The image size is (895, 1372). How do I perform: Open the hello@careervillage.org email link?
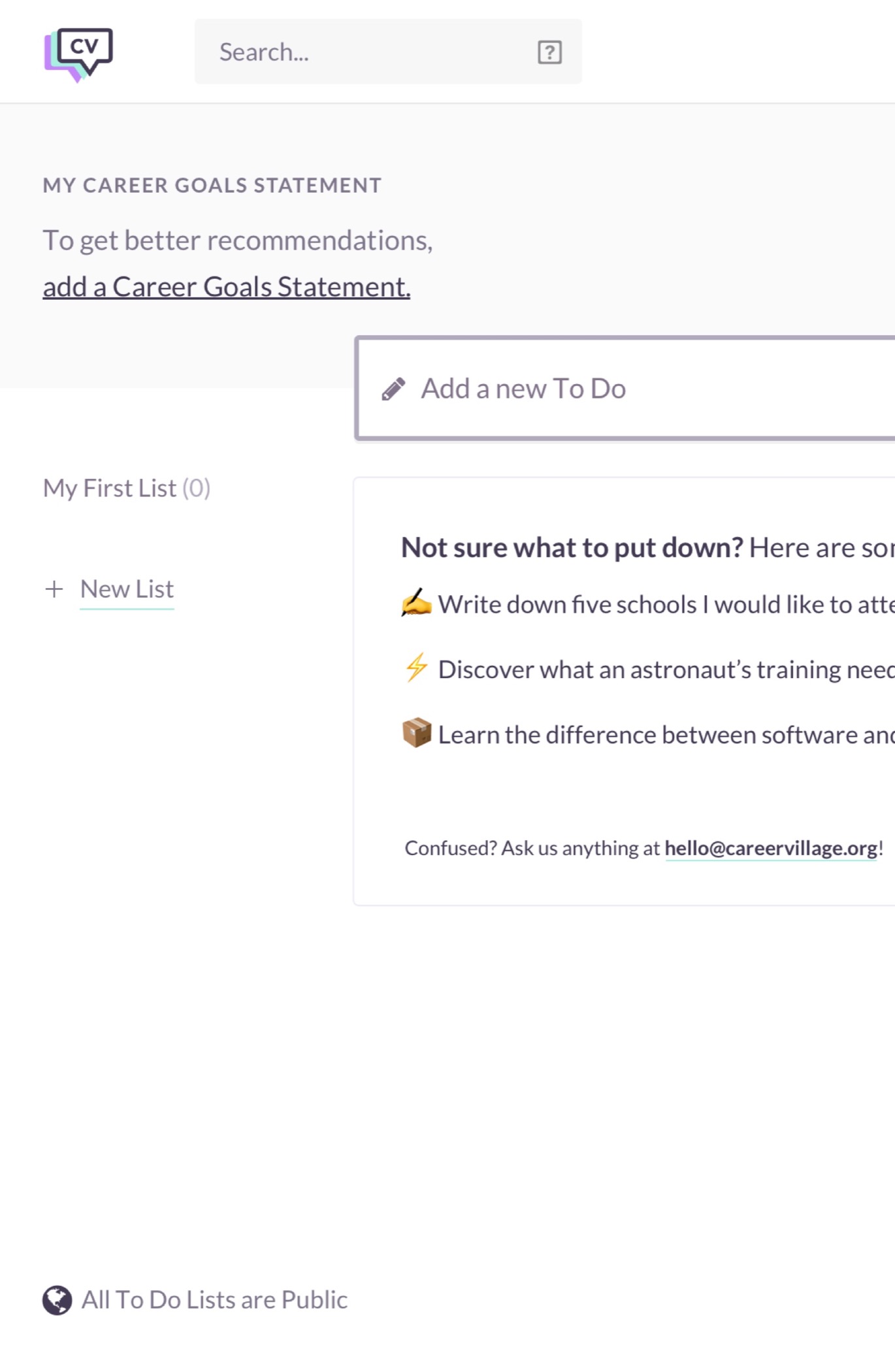[x=771, y=848]
